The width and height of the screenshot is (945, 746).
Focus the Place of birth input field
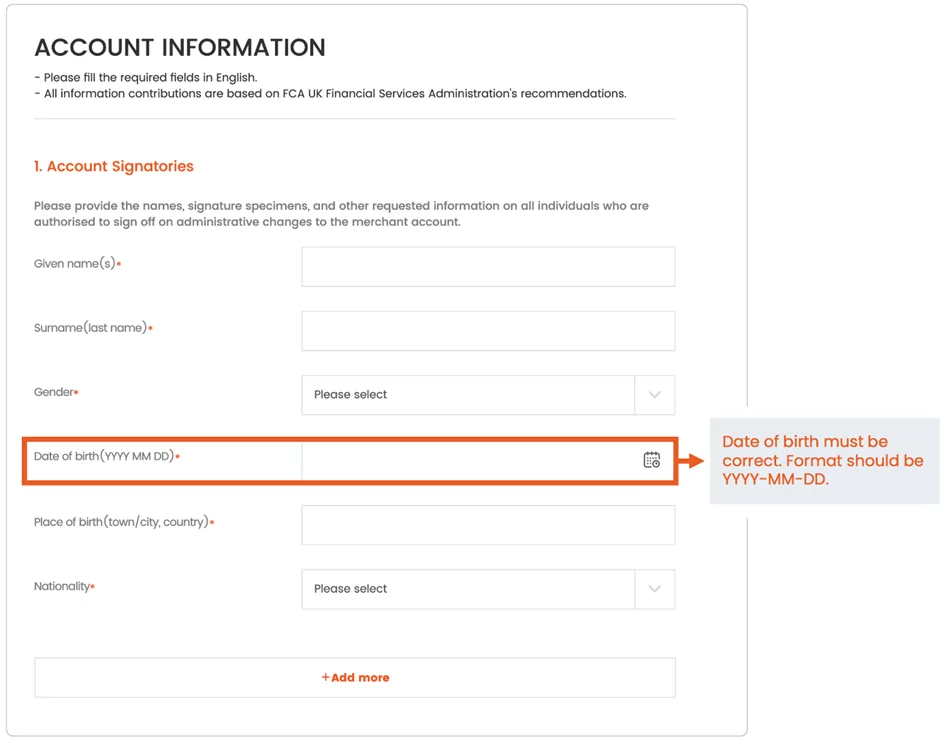[488, 525]
